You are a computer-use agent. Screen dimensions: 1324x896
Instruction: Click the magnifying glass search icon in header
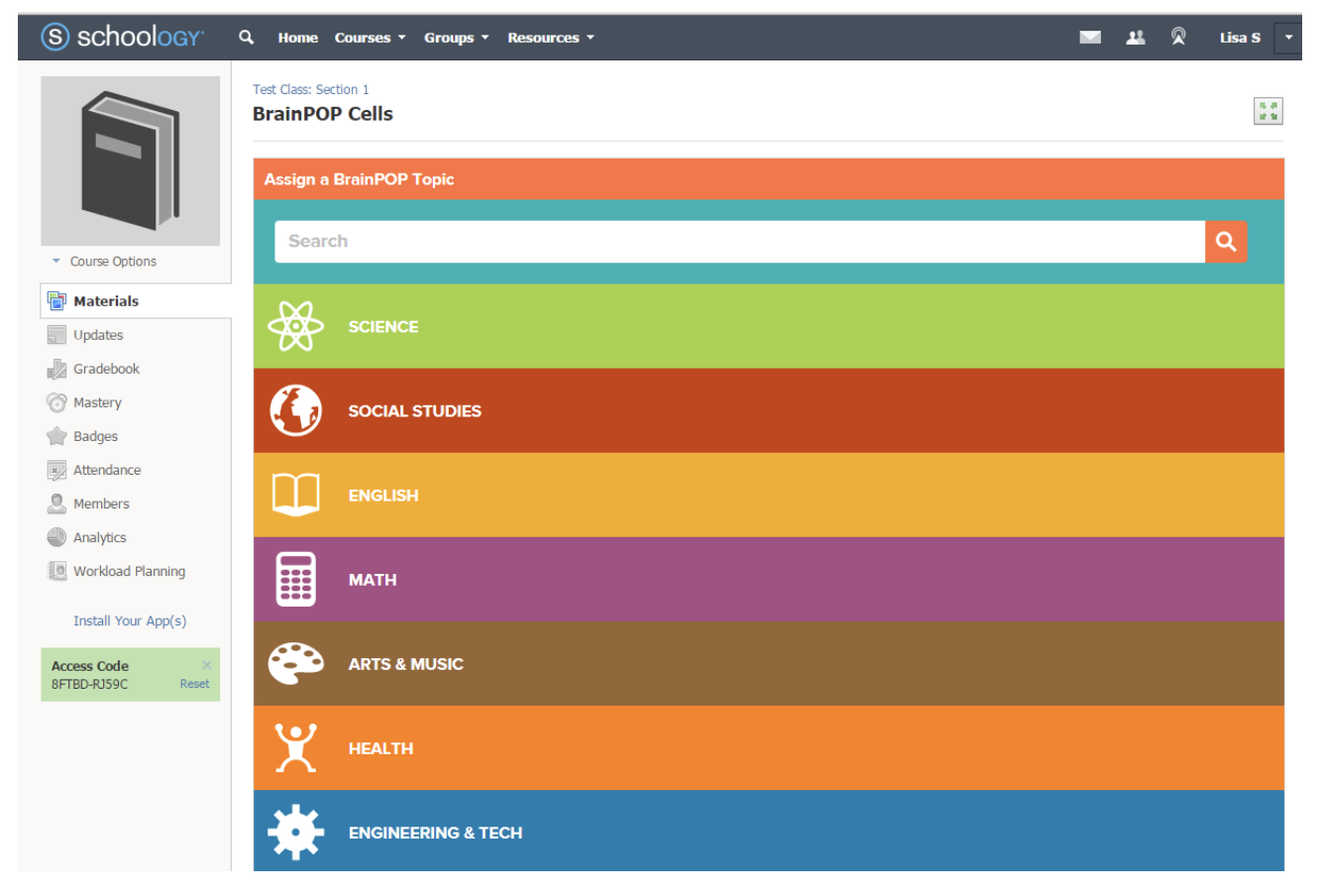pyautogui.click(x=246, y=38)
